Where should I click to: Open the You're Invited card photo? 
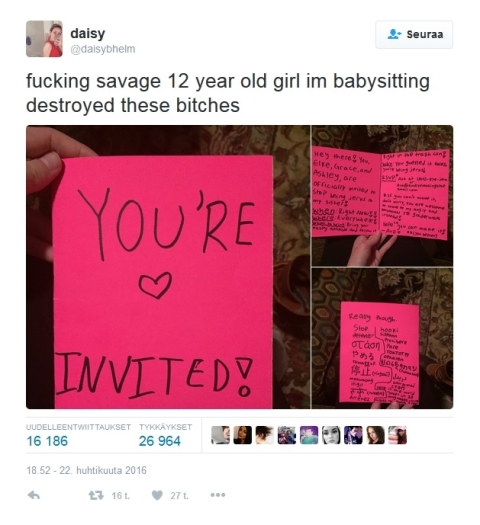click(168, 267)
